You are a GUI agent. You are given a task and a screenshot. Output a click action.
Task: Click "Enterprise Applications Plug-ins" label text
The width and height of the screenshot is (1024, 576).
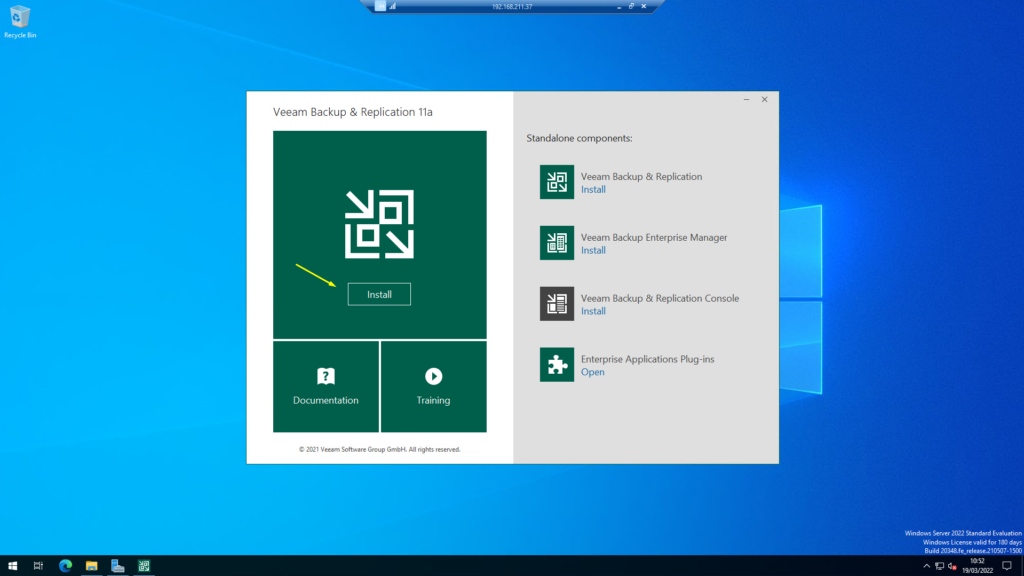click(x=647, y=359)
